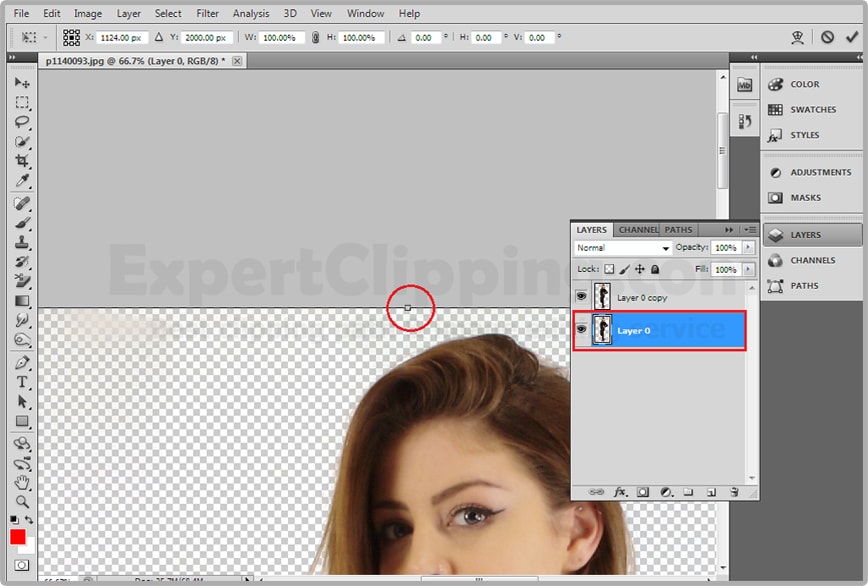Pick the Crop tool

(22, 161)
